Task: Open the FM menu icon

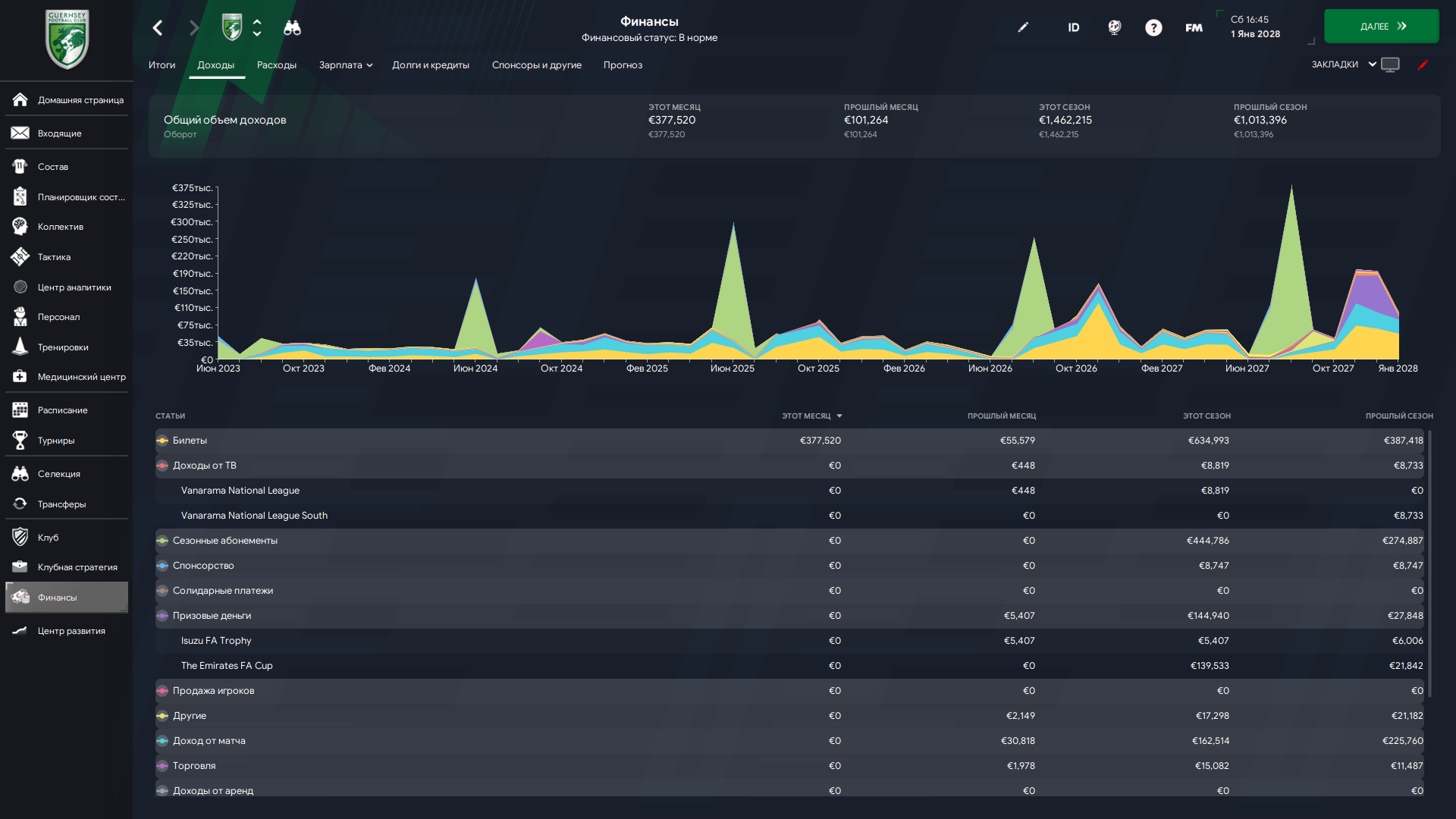Action: click(x=1194, y=28)
